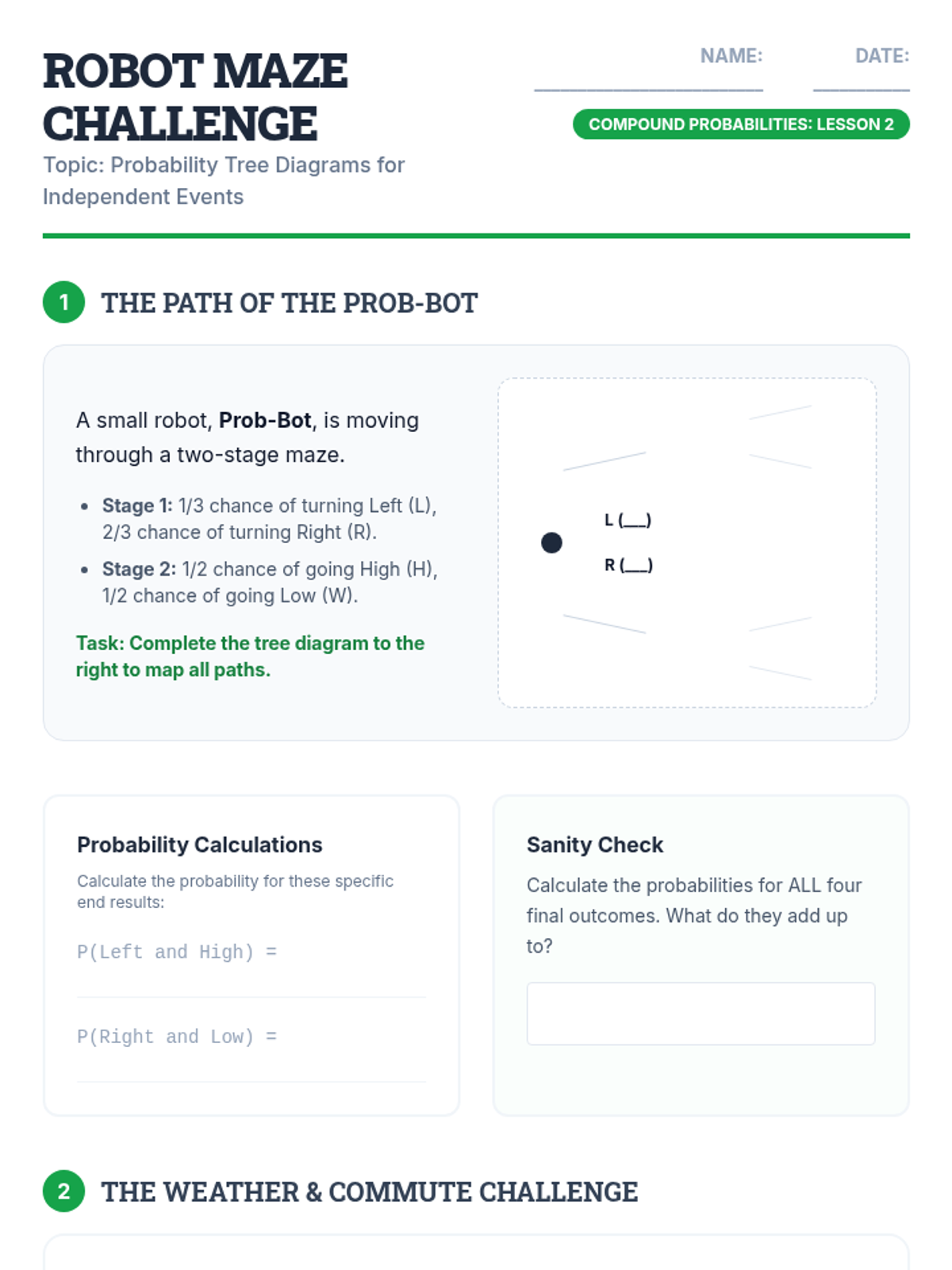Click the Compound Probabilities Lesson 2 badge

[x=740, y=125]
